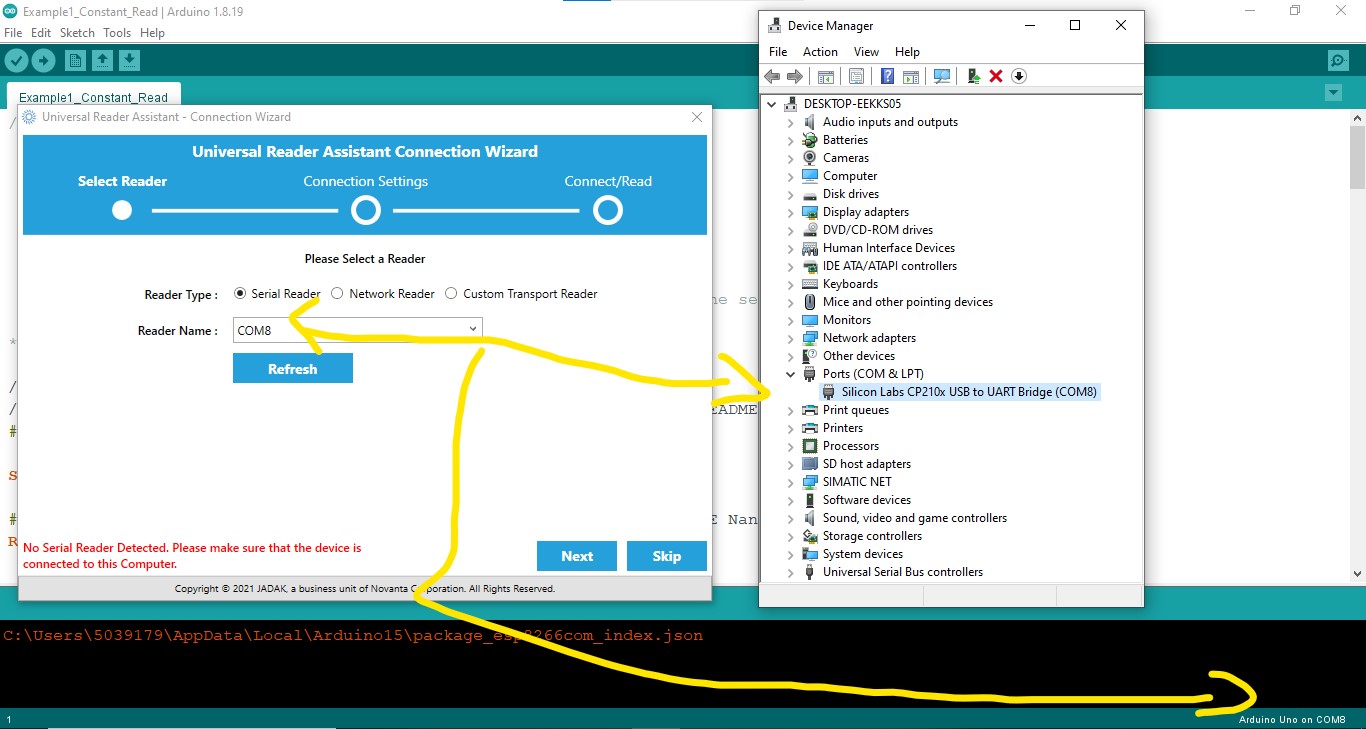Create a new sketch with the New icon
Image resolution: width=1366 pixels, height=729 pixels.
75,61
